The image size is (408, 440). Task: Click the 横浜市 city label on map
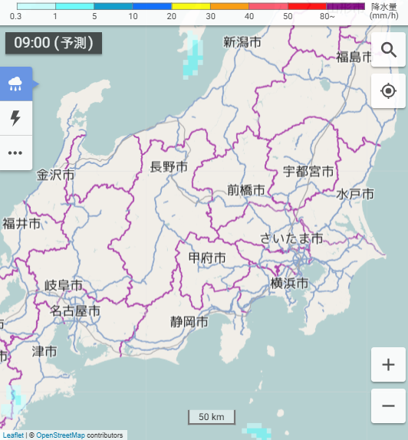[289, 283]
